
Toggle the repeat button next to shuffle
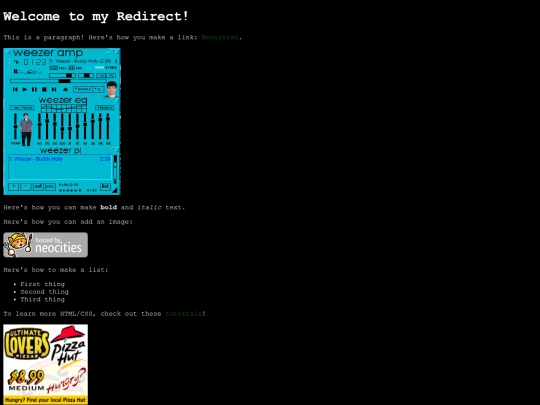pos(98,89)
